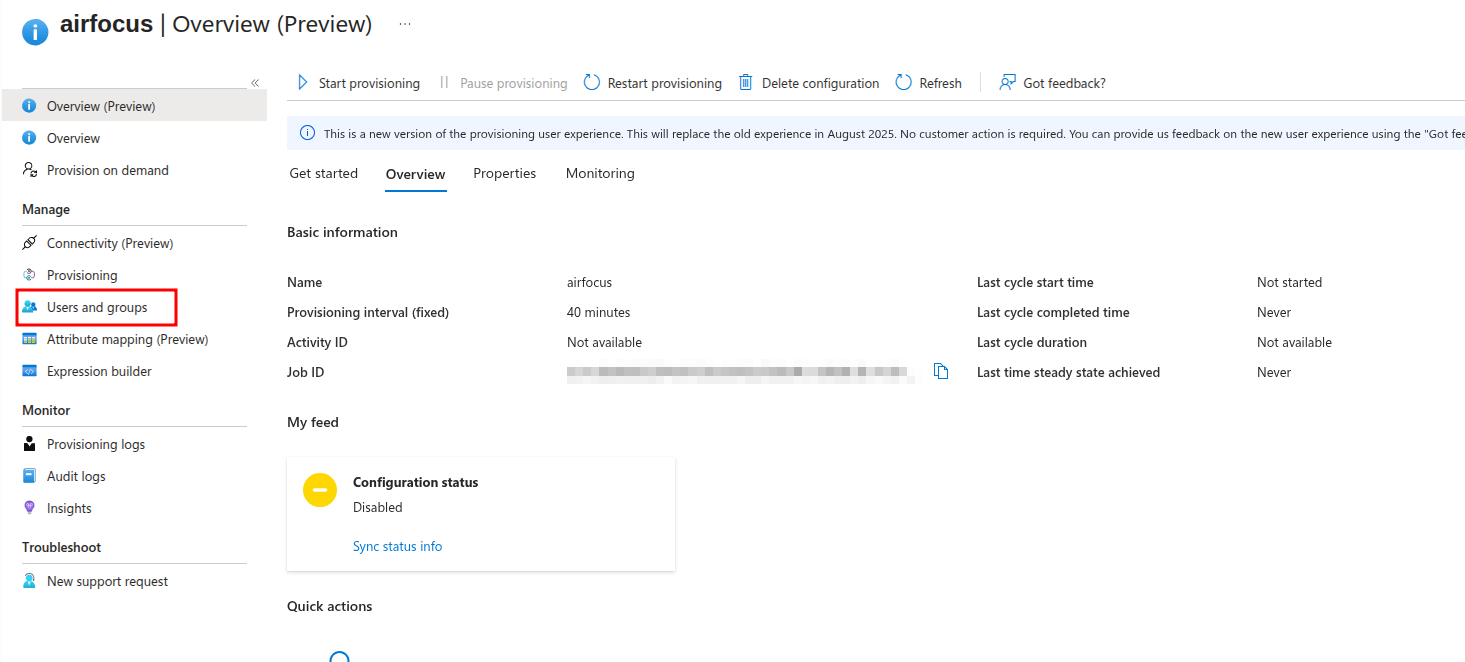This screenshot has width=1465, height=662.
Task: Click the Got feedback person icon
Action: 1007,83
